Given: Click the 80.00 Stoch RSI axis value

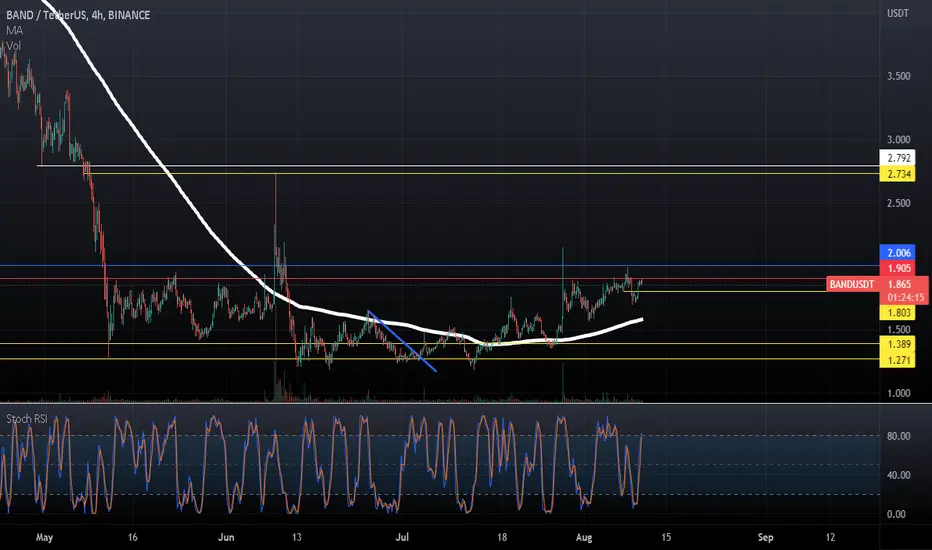Looking at the screenshot, I should point(898,436).
